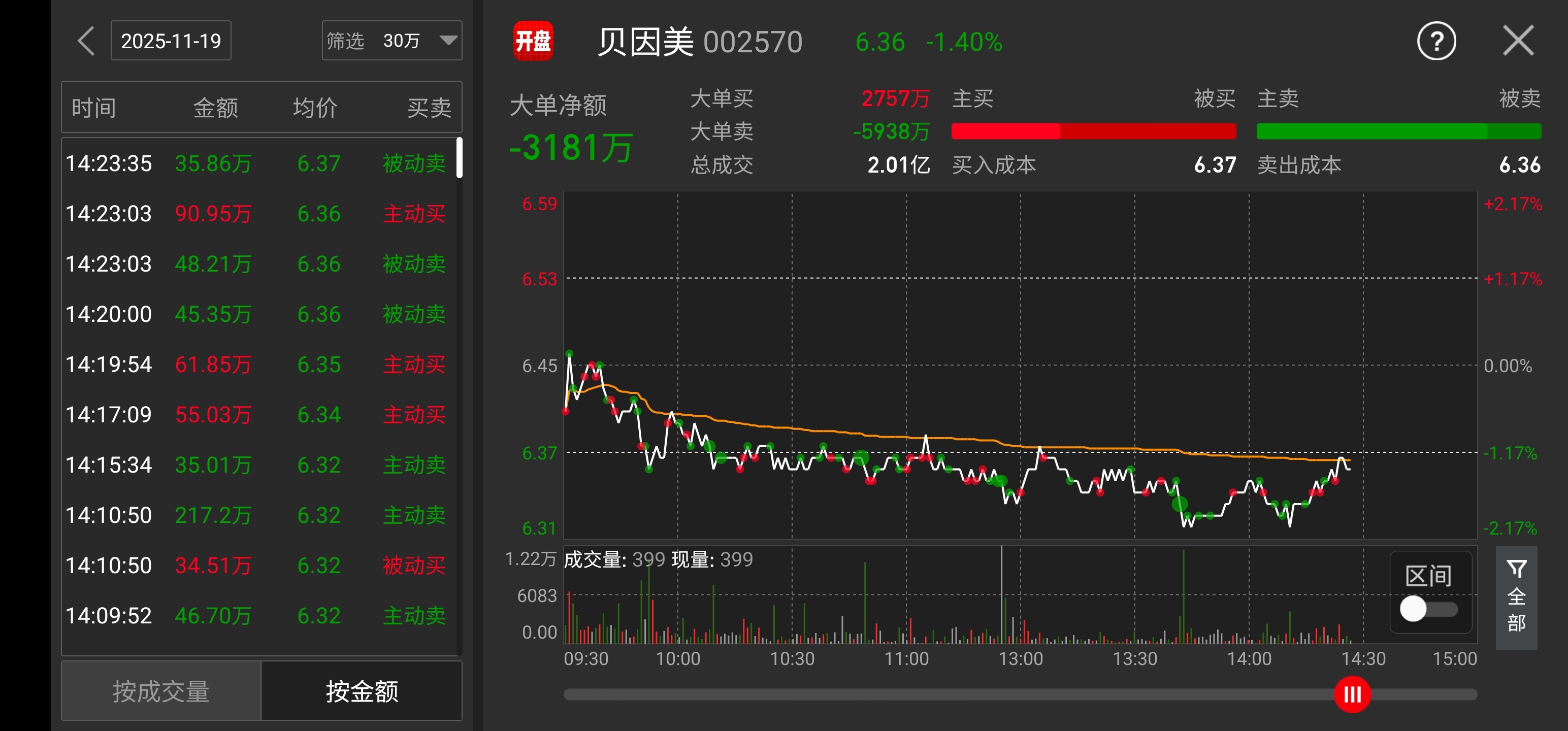The width and height of the screenshot is (1568, 731).
Task: Switch to the 按金额 tab
Action: [x=362, y=691]
